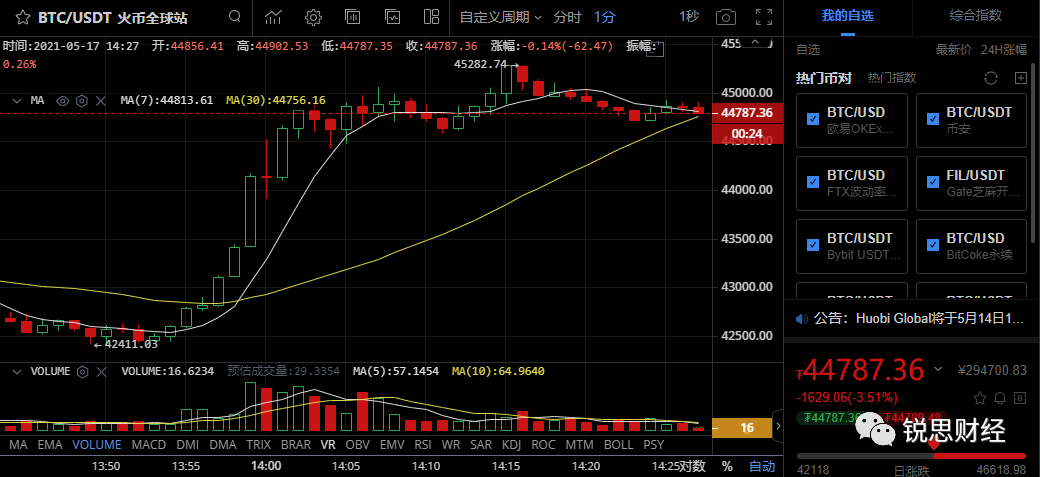Switch to 综合指数 tab
This screenshot has width=1040, height=477.
point(976,16)
